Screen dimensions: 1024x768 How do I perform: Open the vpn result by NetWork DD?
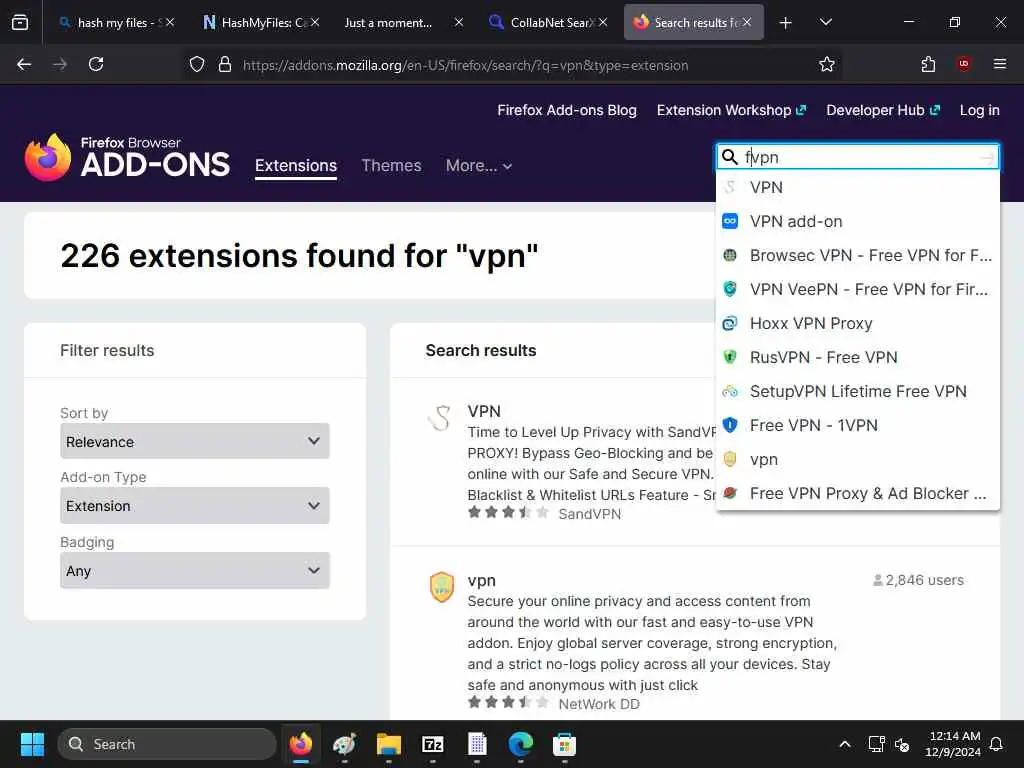click(481, 581)
